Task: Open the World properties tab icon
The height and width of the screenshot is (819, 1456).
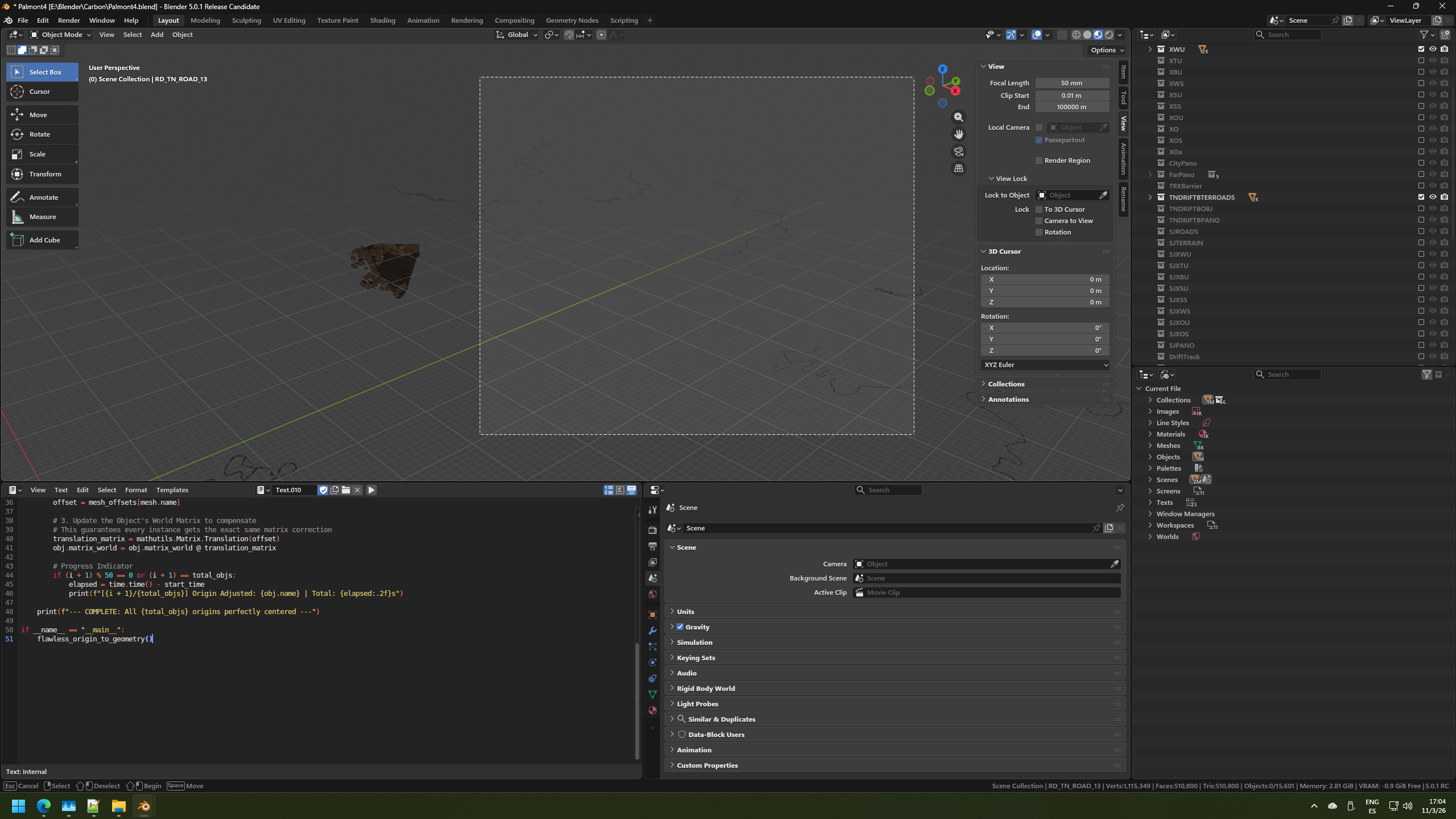Action: (x=653, y=594)
